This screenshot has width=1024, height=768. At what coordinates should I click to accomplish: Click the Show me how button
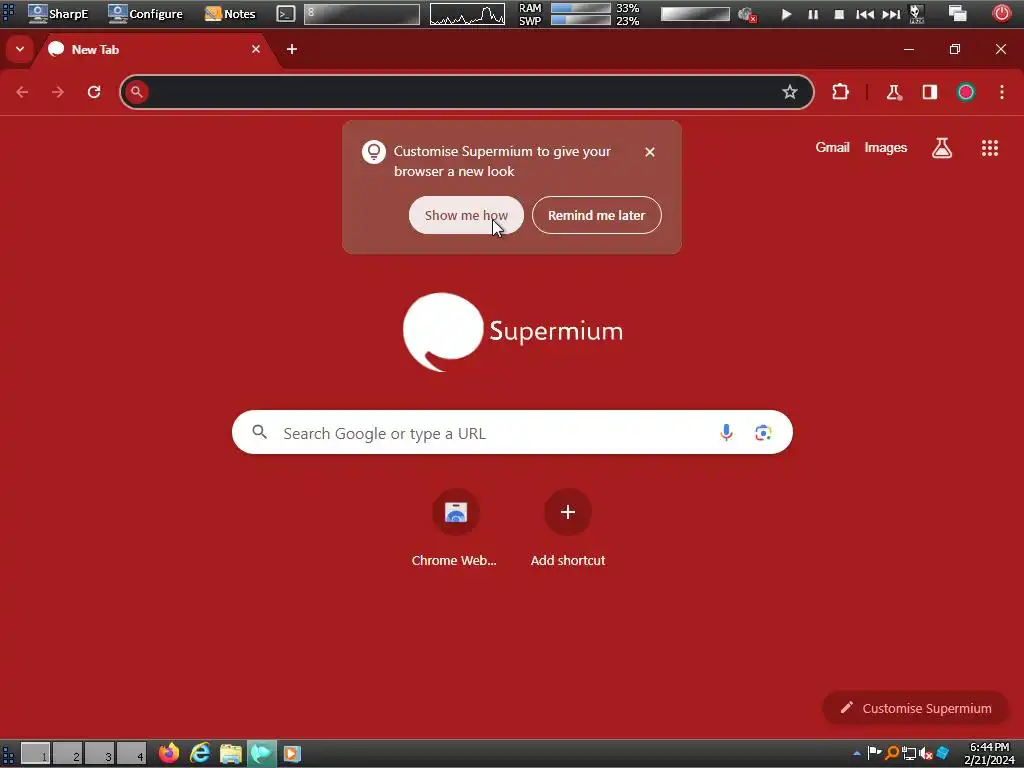pos(466,215)
